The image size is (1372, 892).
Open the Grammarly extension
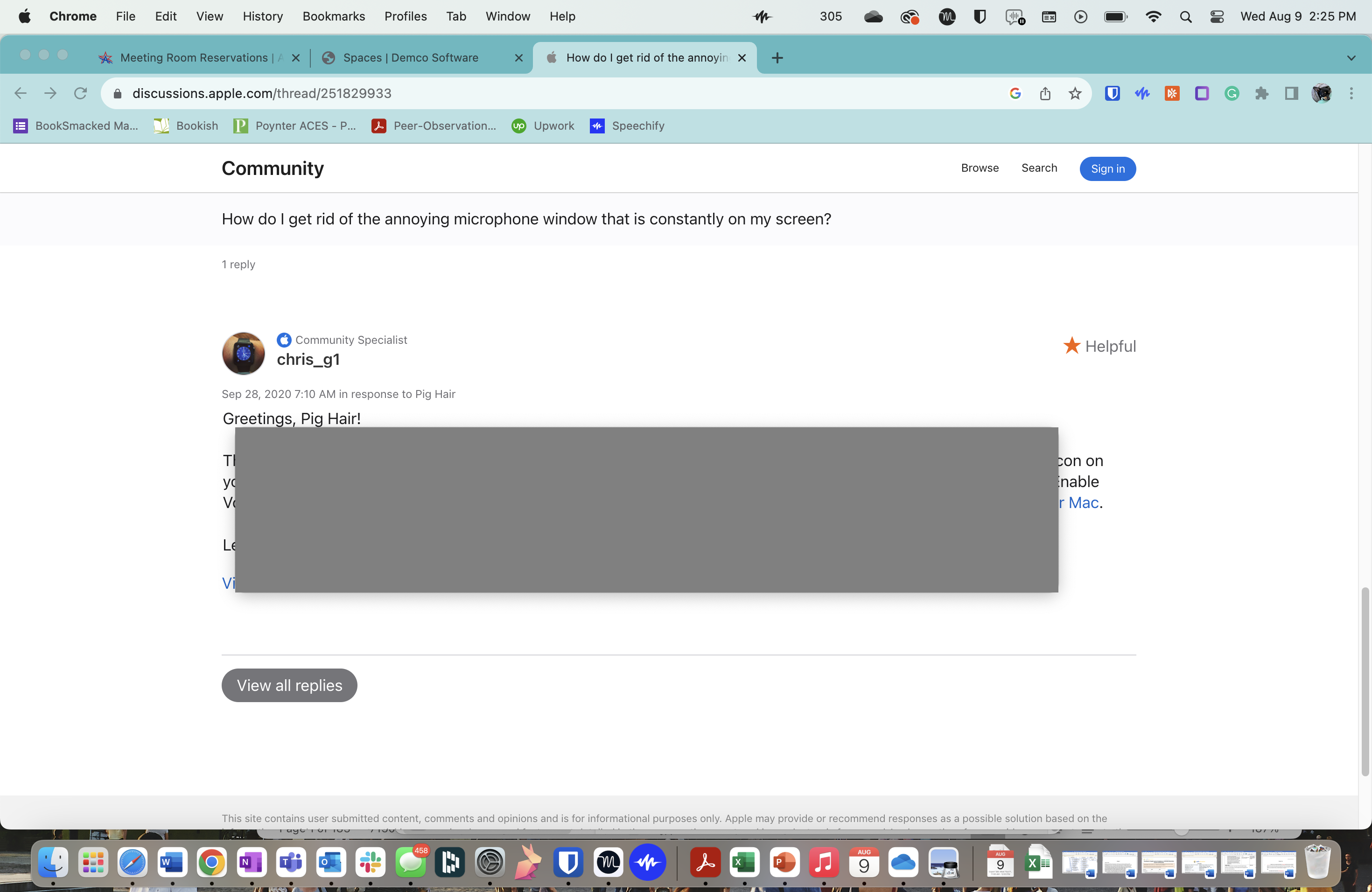[1232, 93]
